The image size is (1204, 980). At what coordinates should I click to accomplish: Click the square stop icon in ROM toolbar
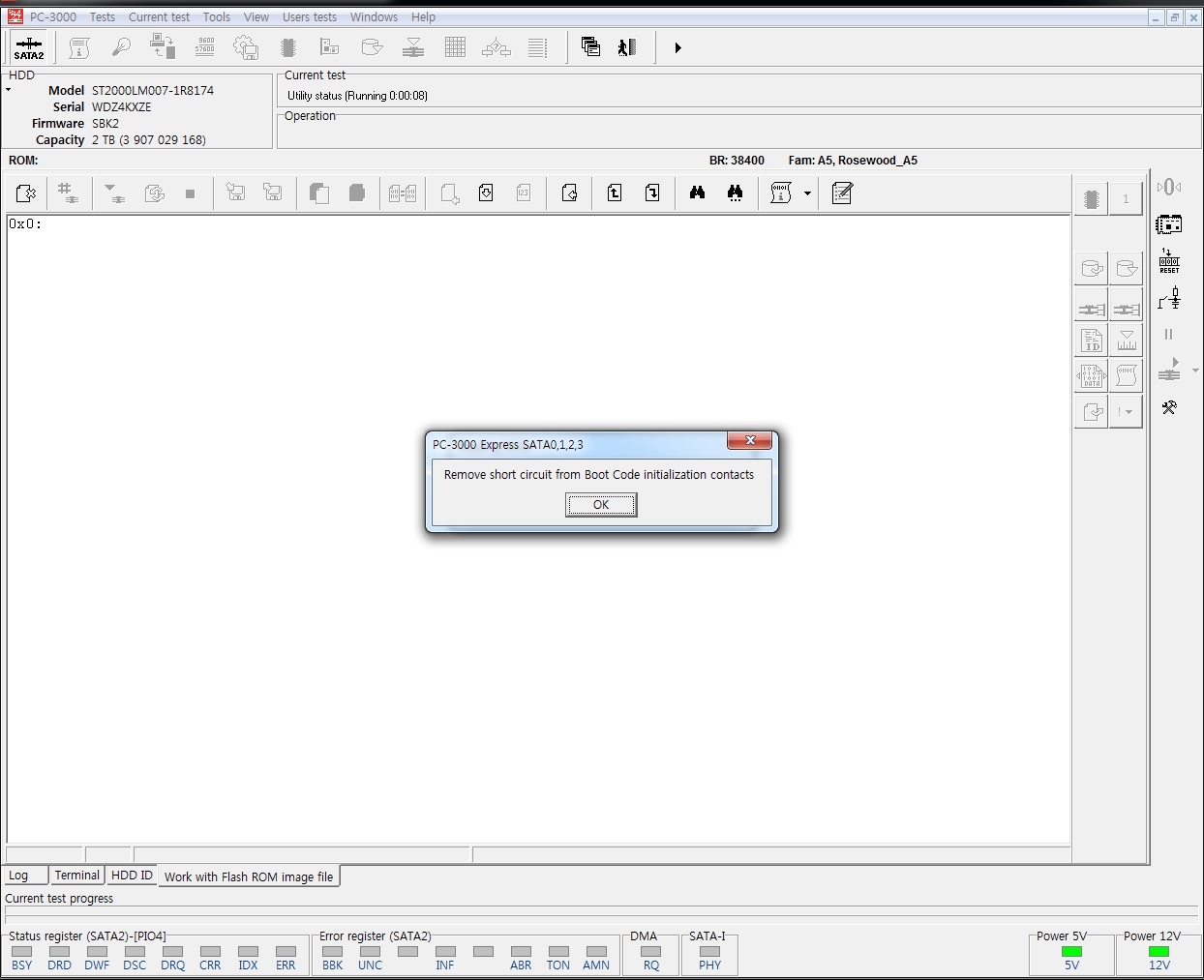(x=190, y=194)
